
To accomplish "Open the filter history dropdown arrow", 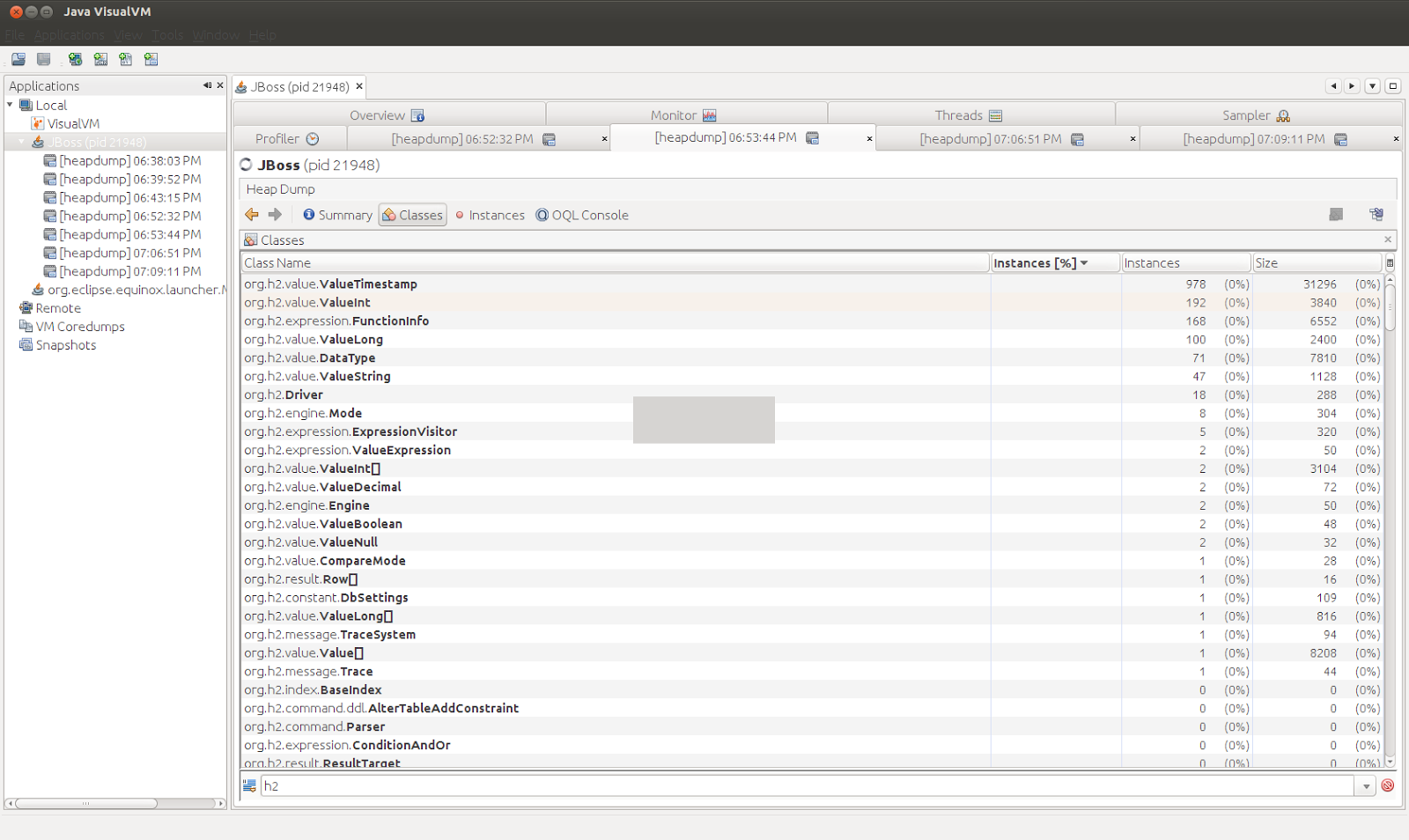I will click(x=1366, y=785).
